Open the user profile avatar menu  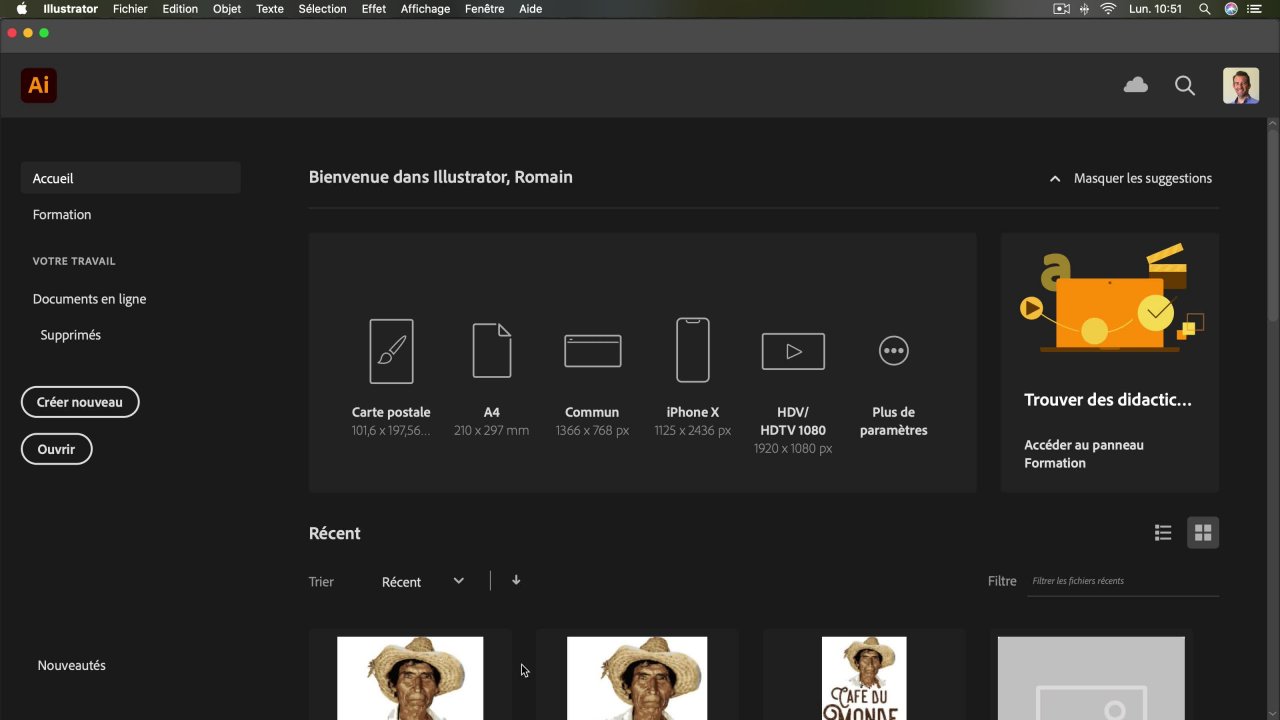click(1240, 86)
